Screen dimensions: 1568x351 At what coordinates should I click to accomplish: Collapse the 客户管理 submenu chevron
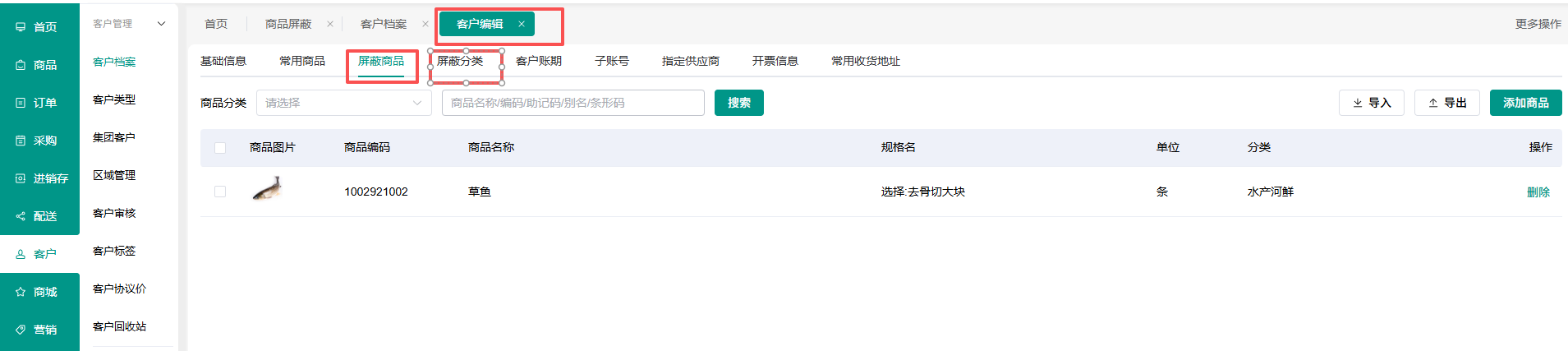[x=161, y=24]
